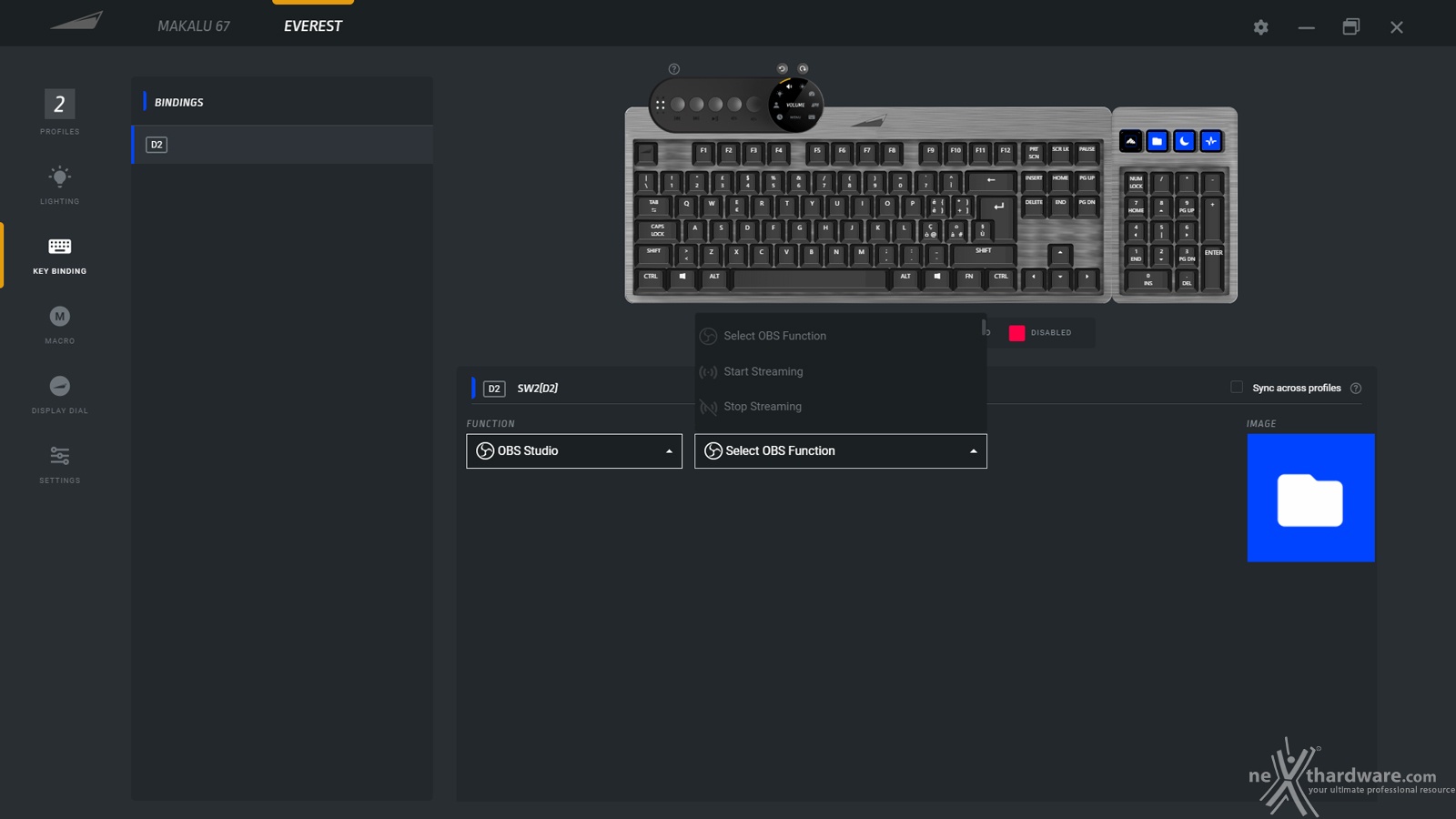The image size is (1456, 819).
Task: Select the Caps Lock key on keyboard
Action: [x=658, y=230]
